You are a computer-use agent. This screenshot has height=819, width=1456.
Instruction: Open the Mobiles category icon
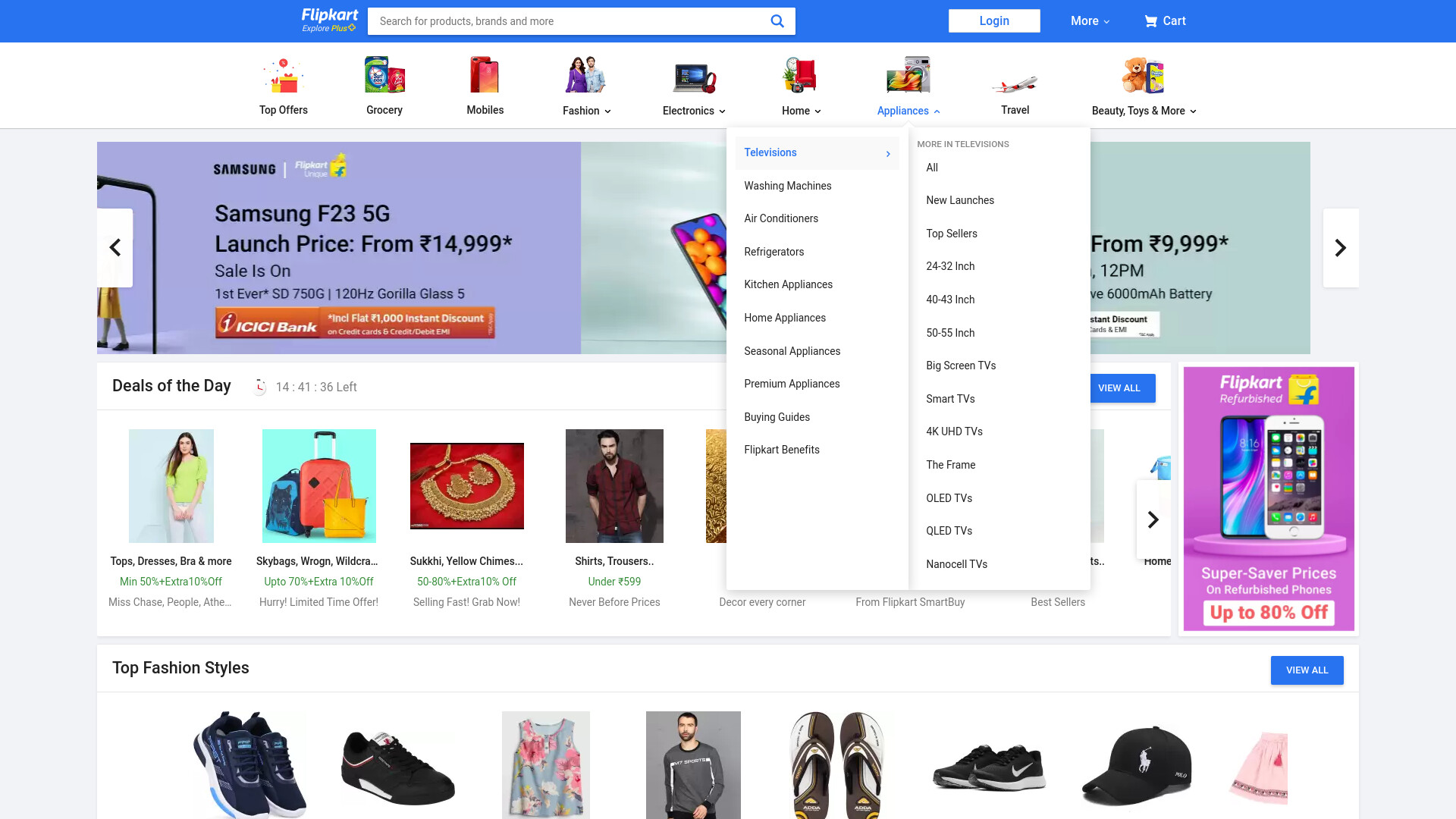click(x=485, y=75)
